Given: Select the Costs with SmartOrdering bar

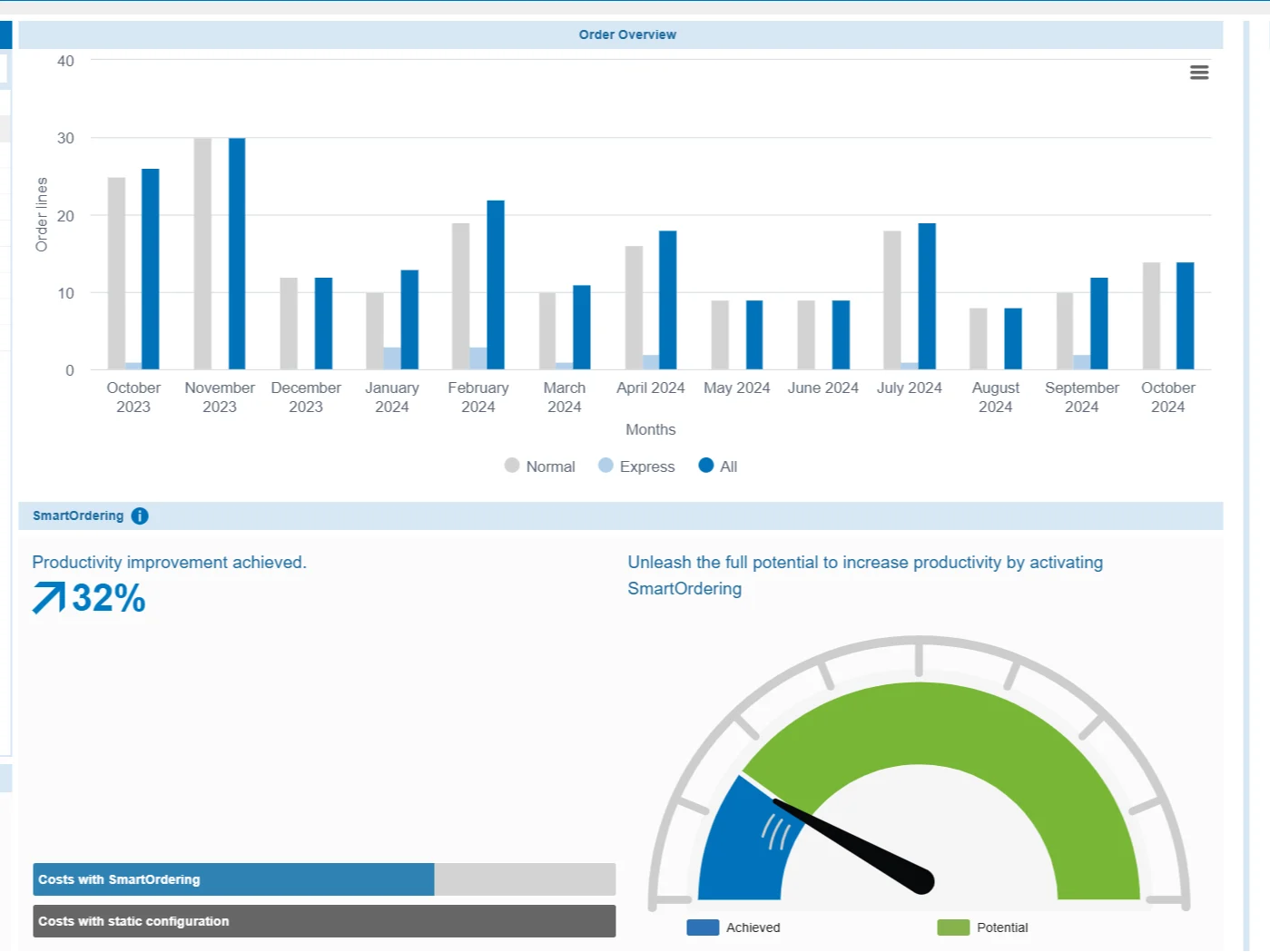Looking at the screenshot, I should pos(233,879).
